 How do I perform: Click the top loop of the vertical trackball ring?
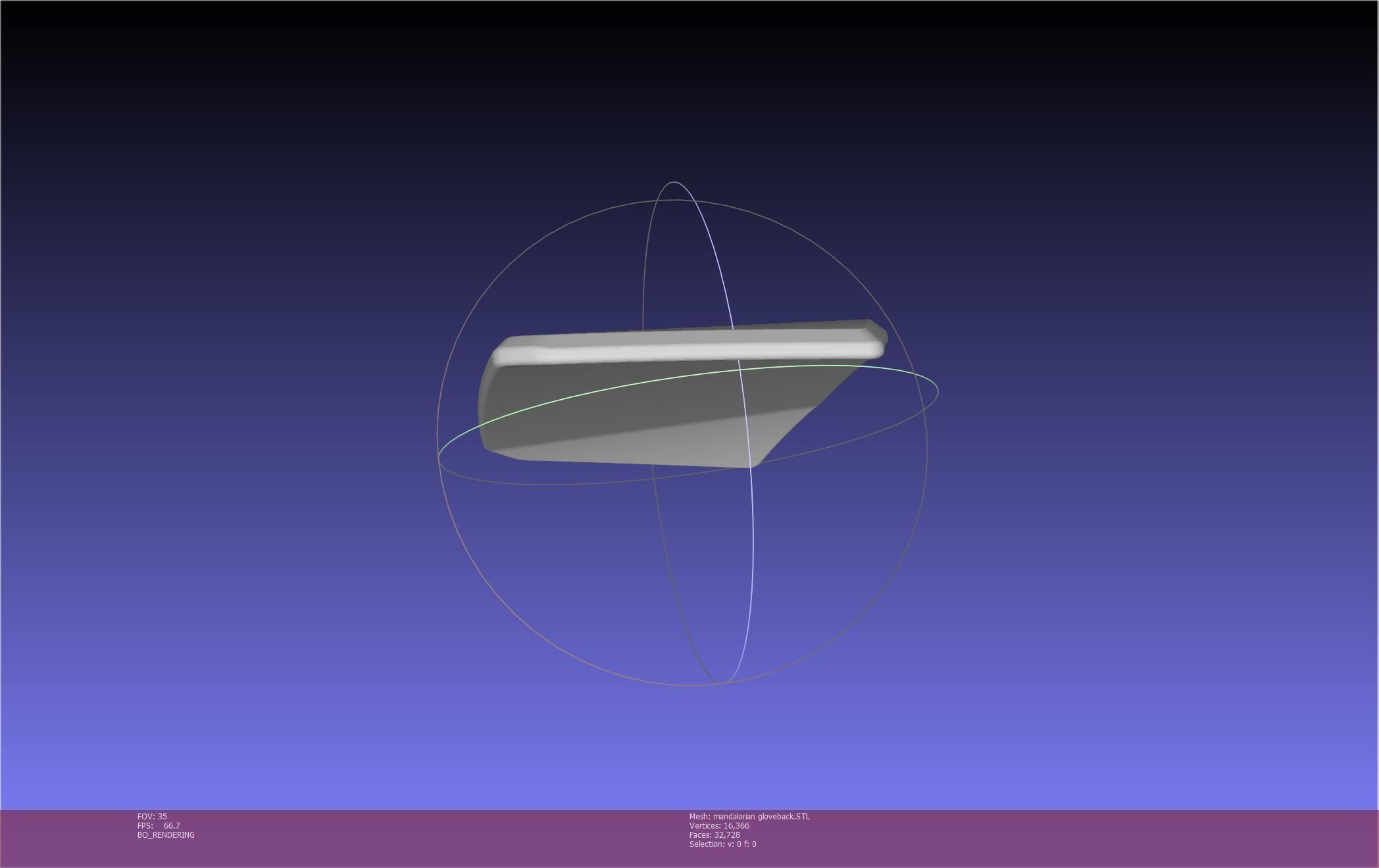pyautogui.click(x=674, y=182)
